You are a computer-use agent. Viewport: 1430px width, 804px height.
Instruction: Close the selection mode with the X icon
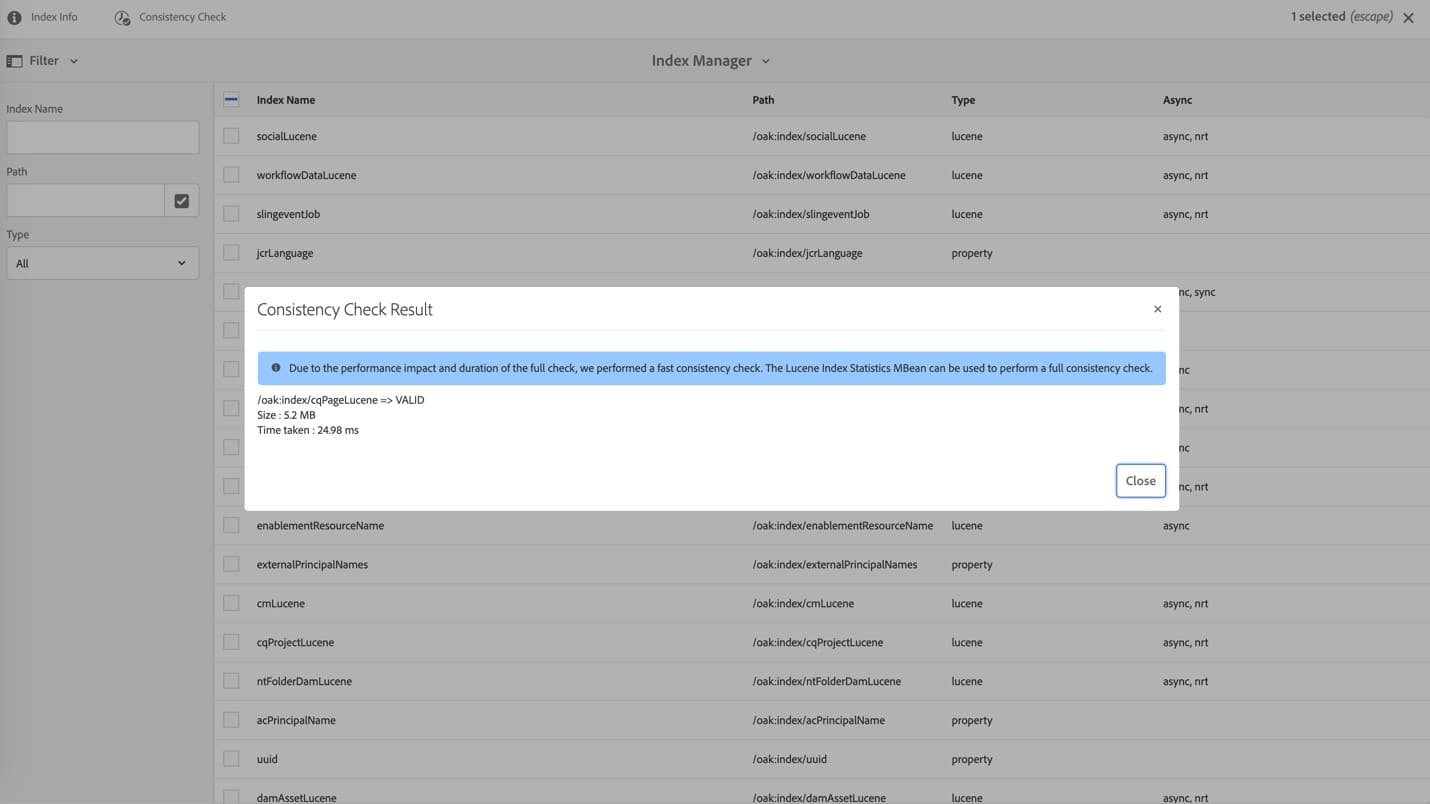pos(1408,17)
